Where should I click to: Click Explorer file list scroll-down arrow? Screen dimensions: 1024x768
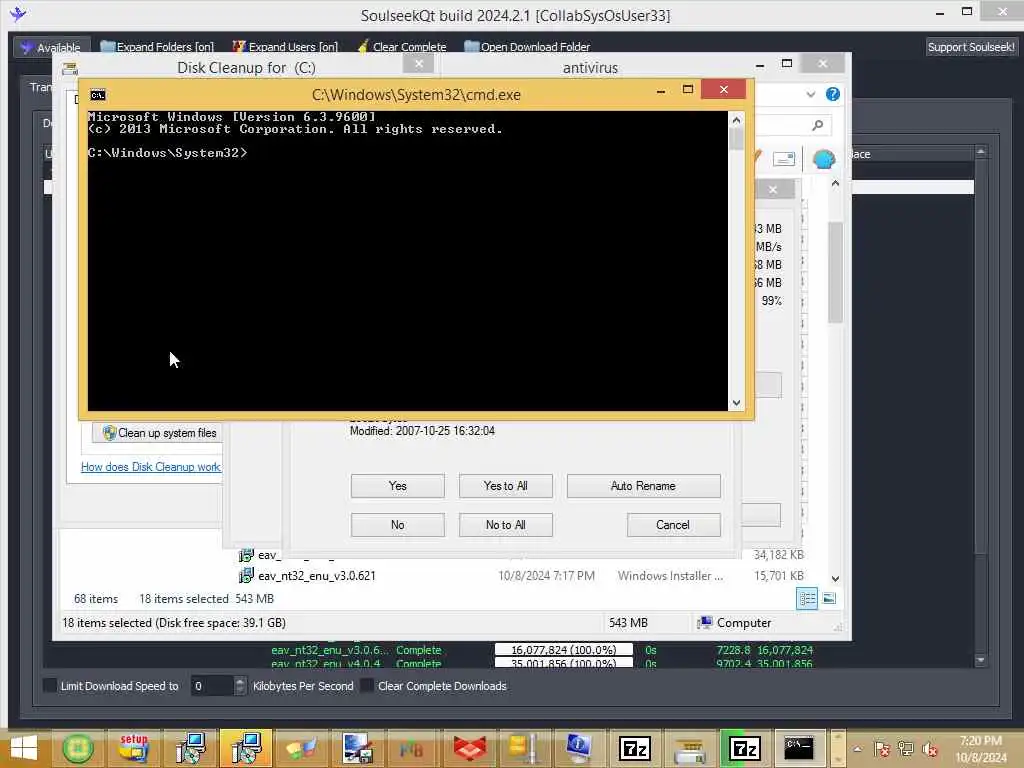click(x=835, y=579)
